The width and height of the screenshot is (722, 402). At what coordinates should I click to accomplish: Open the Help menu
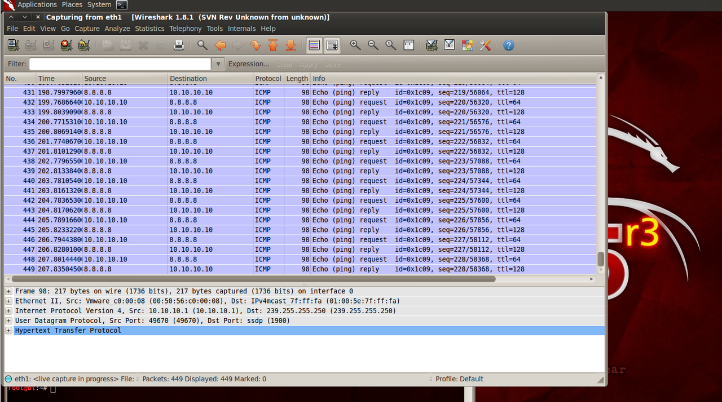click(268, 29)
